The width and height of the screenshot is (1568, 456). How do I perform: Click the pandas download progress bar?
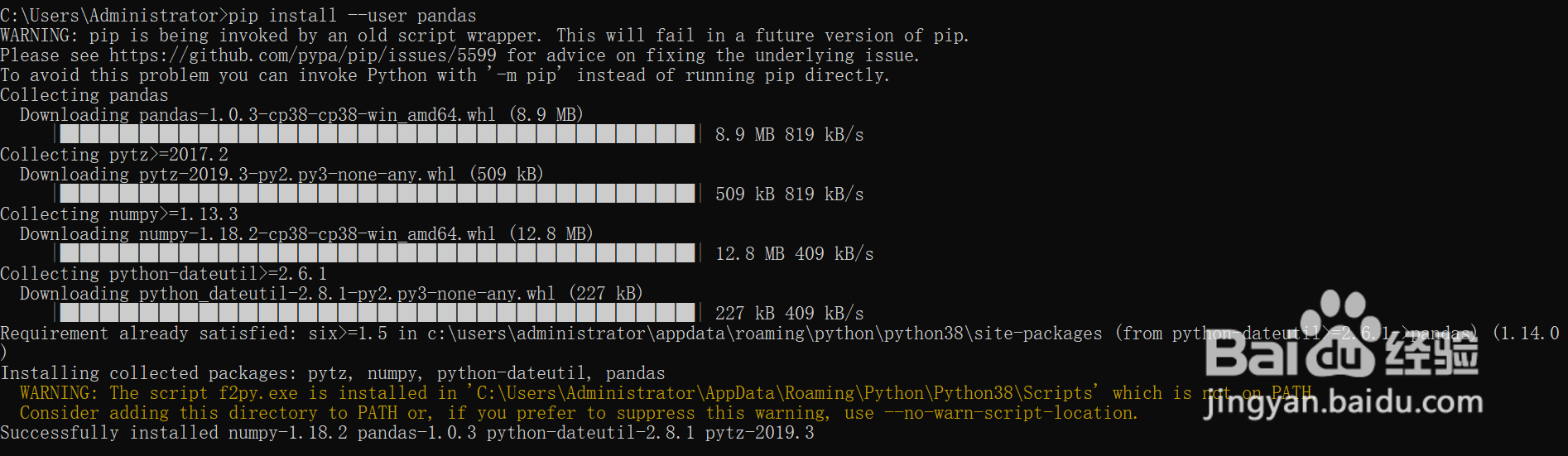pos(378,134)
